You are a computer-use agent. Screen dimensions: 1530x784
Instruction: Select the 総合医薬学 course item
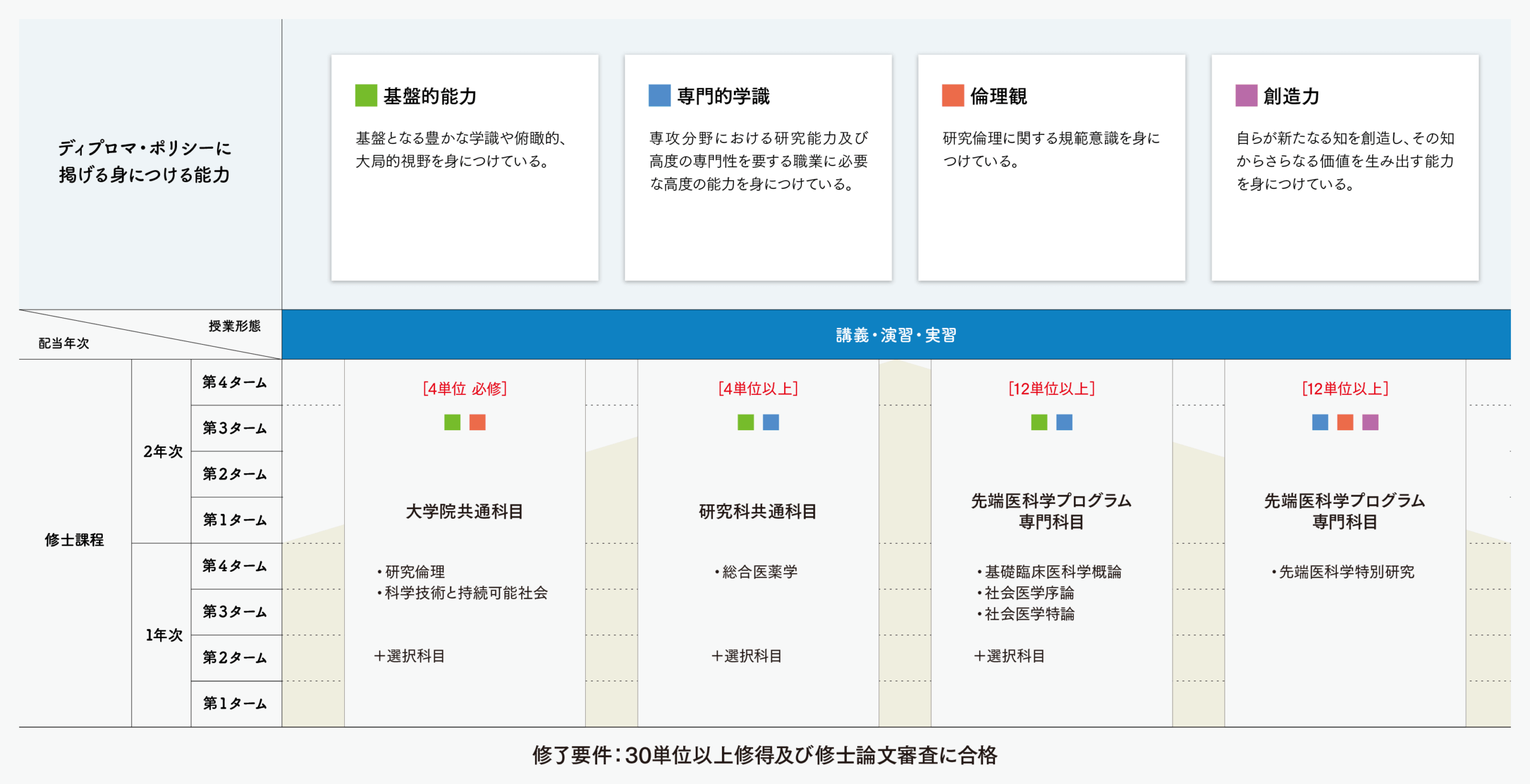(760, 572)
